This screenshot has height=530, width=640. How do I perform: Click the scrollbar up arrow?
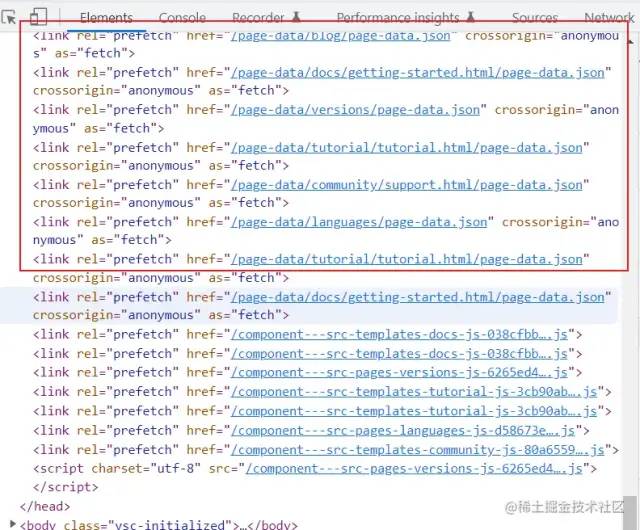[631, 42]
